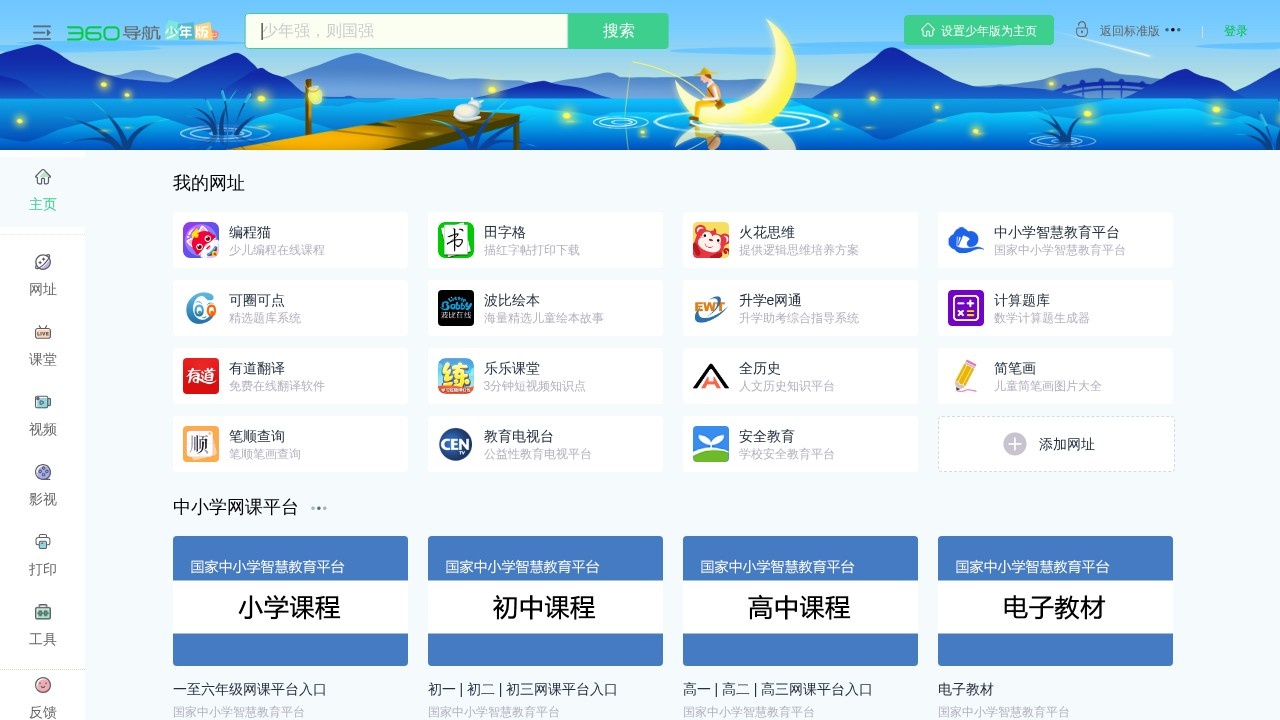Open the 计算题库 calculator icon
This screenshot has width=1280, height=720.
(x=966, y=308)
